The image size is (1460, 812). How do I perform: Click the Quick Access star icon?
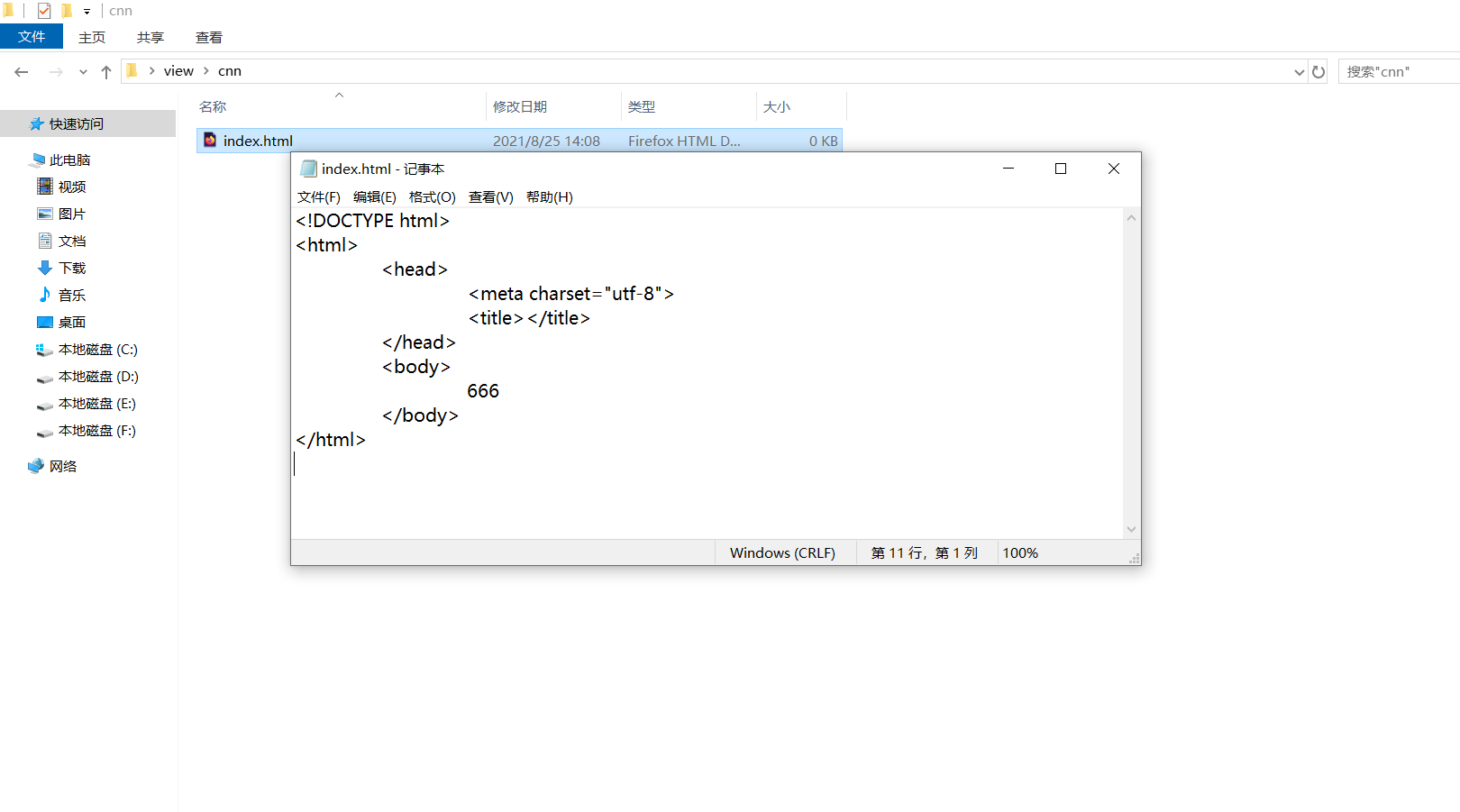coord(37,123)
